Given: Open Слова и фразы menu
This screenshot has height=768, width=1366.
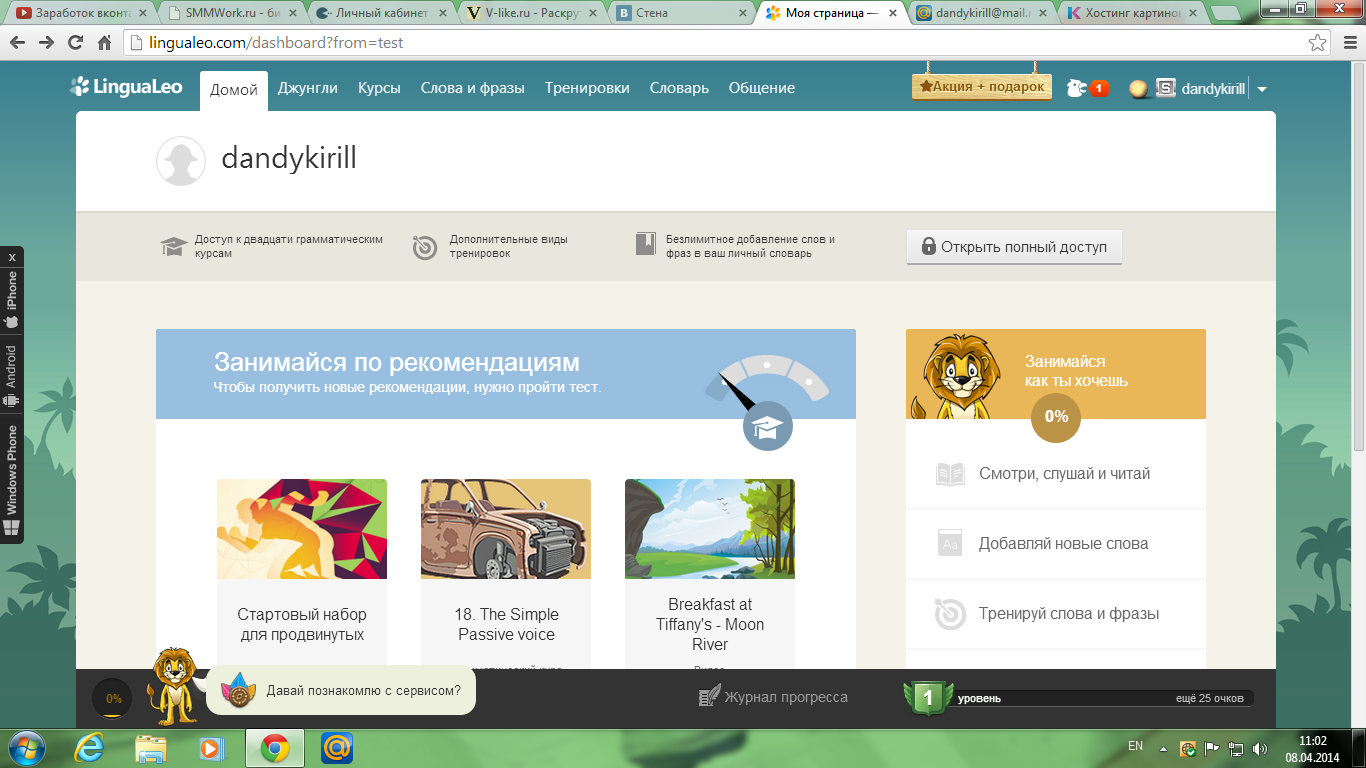Looking at the screenshot, I should (472, 88).
